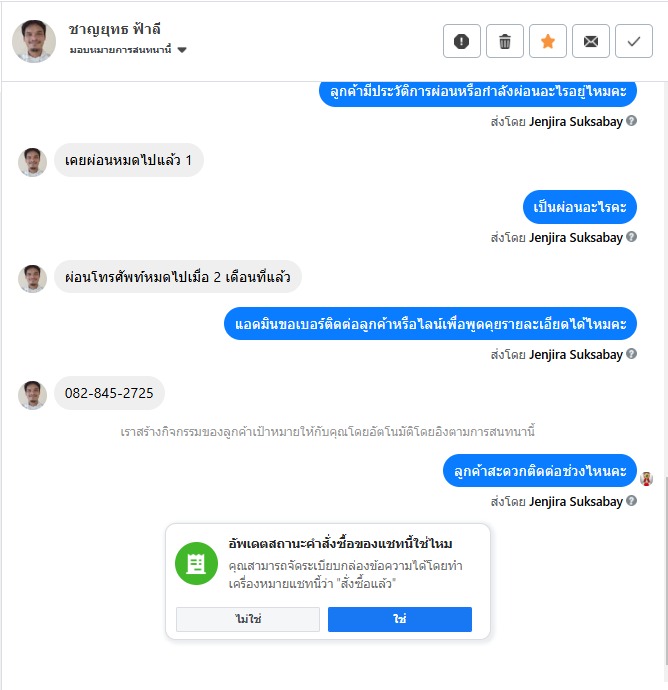
Task: Click help icon under ลูกค้าสะดวกติดต่อช่วงไหนคะ message
Action: [x=631, y=501]
